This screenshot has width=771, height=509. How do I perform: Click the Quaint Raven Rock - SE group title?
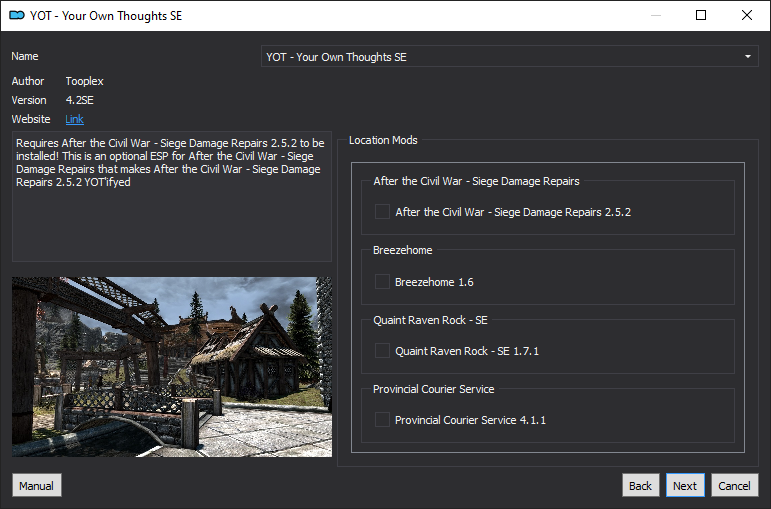tap(430, 320)
